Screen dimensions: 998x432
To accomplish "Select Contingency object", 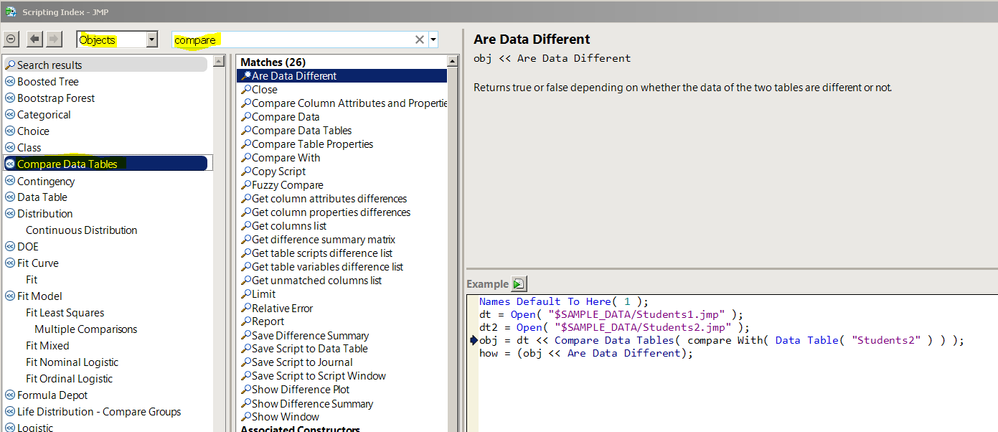I will point(46,181).
